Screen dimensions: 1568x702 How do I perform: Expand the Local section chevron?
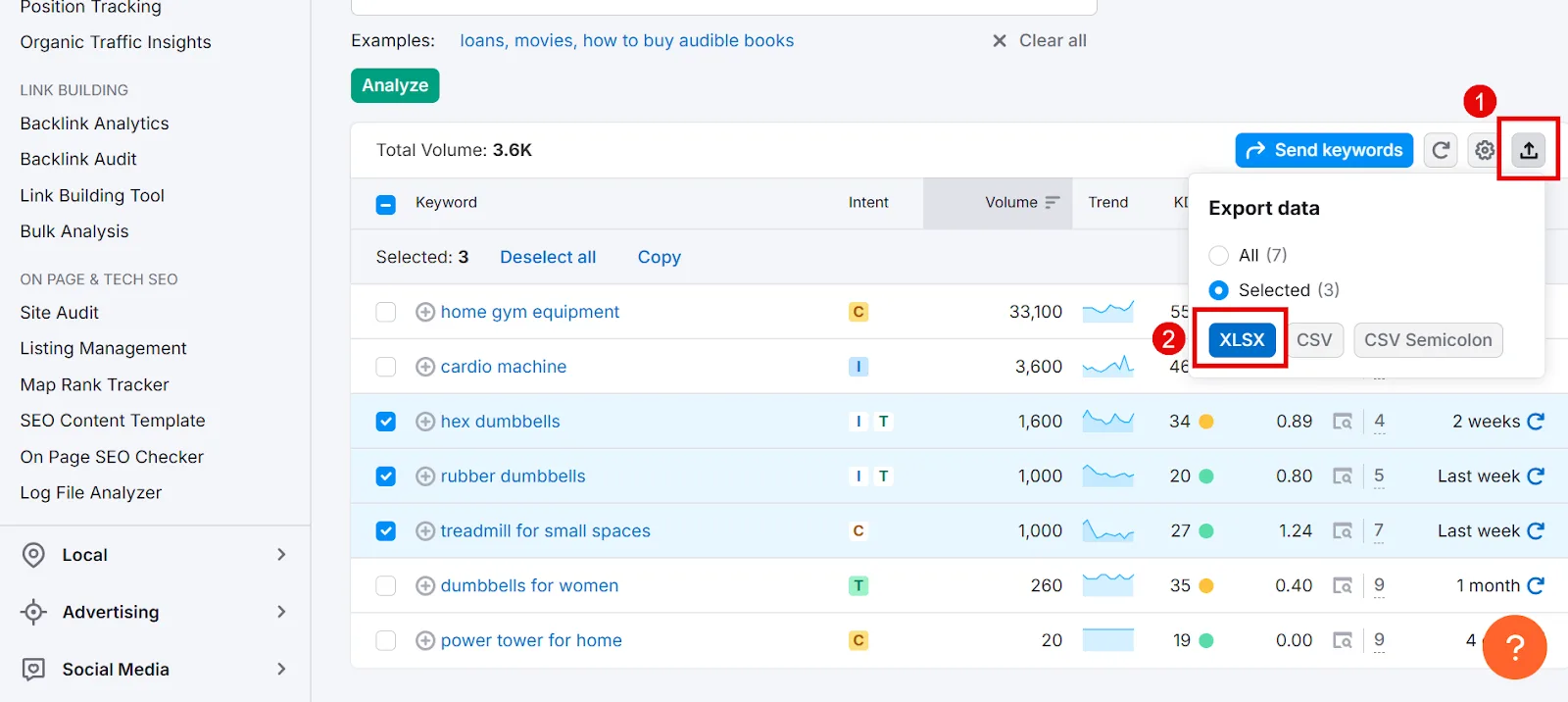coord(281,555)
